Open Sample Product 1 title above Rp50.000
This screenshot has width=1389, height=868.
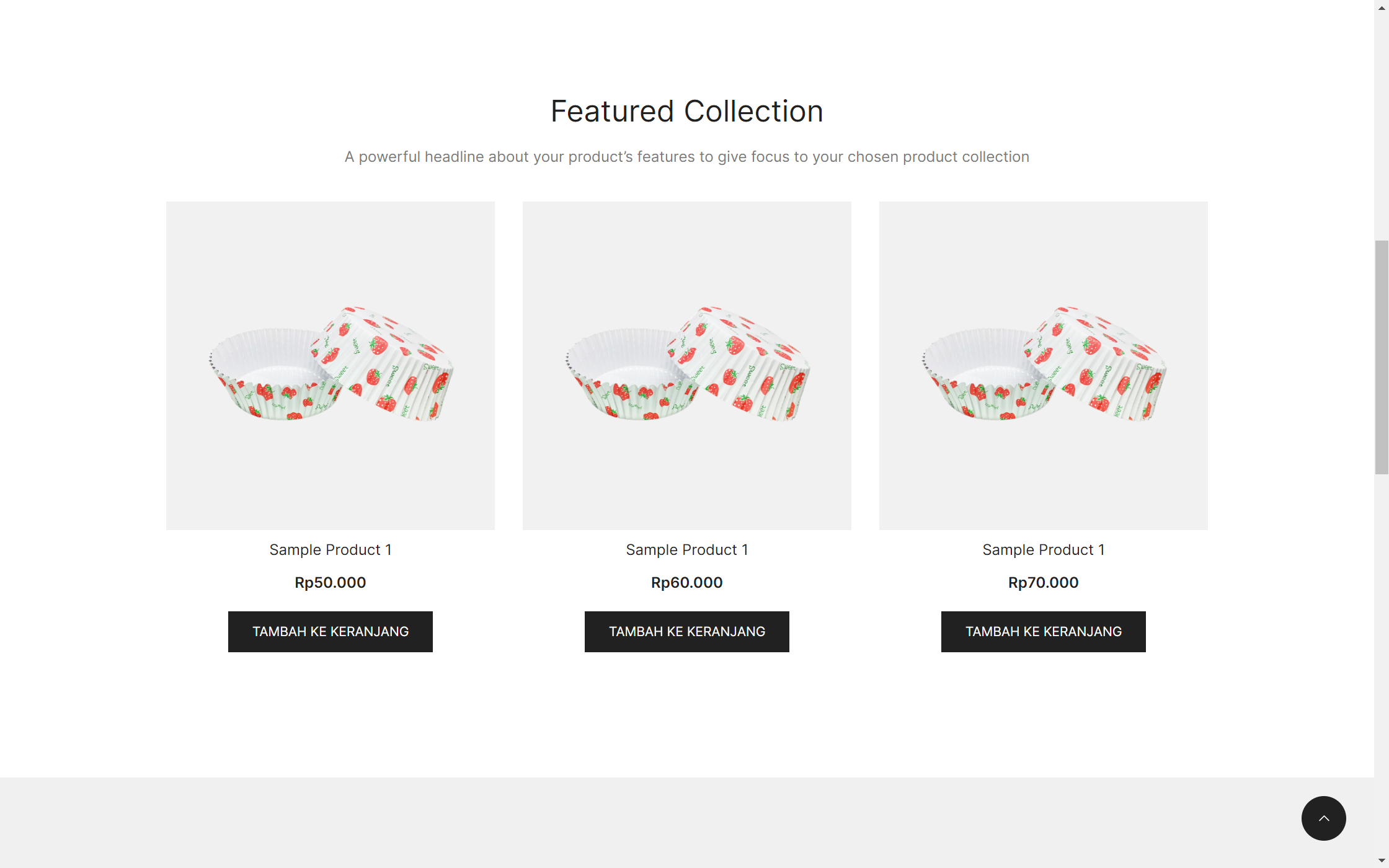[331, 550]
